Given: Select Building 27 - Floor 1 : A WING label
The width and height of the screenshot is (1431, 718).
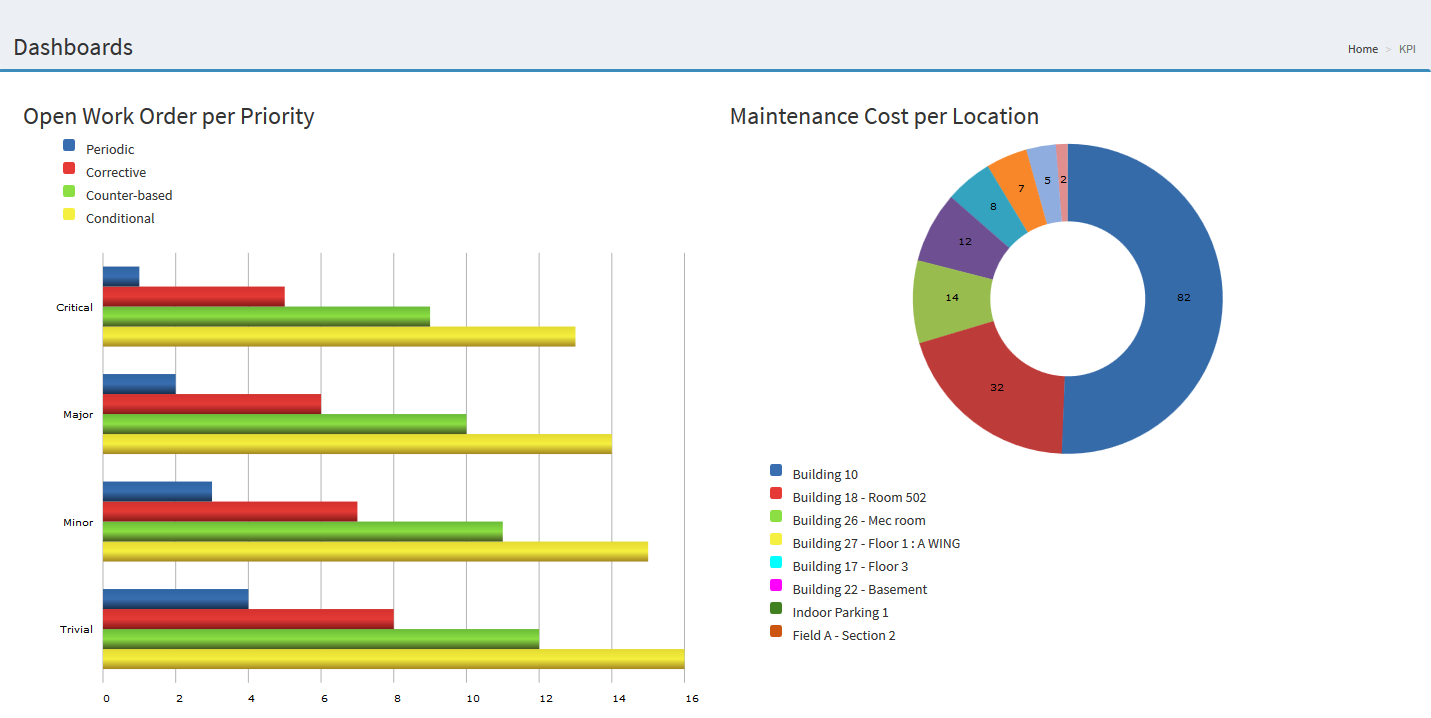Looking at the screenshot, I should tap(876, 544).
